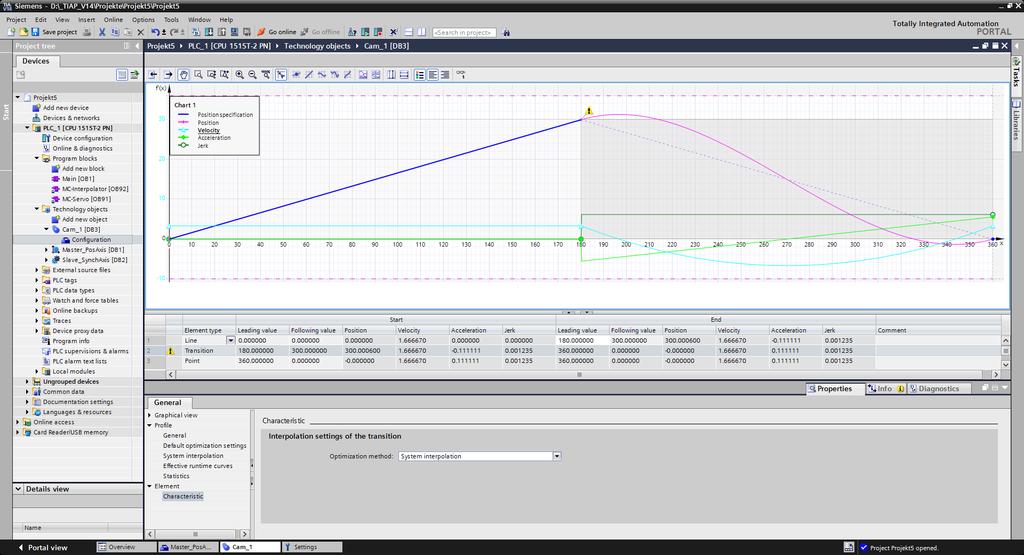Click the cut scissors icon
This screenshot has height=555, width=1024.
[102, 32]
